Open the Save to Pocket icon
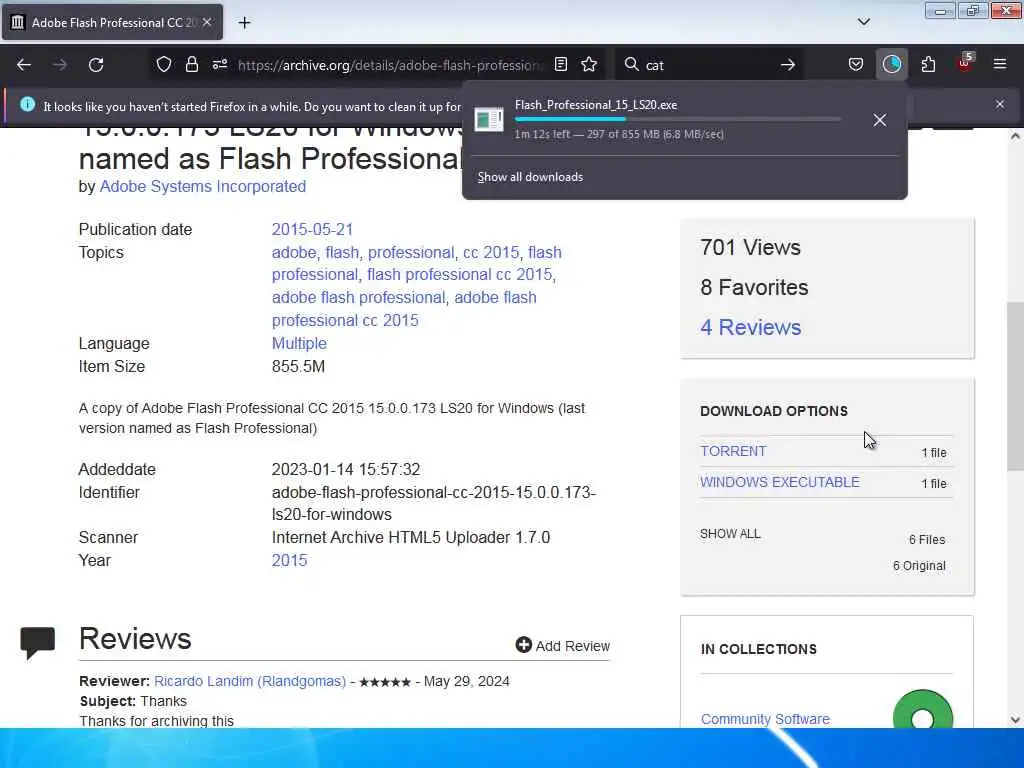 click(856, 65)
